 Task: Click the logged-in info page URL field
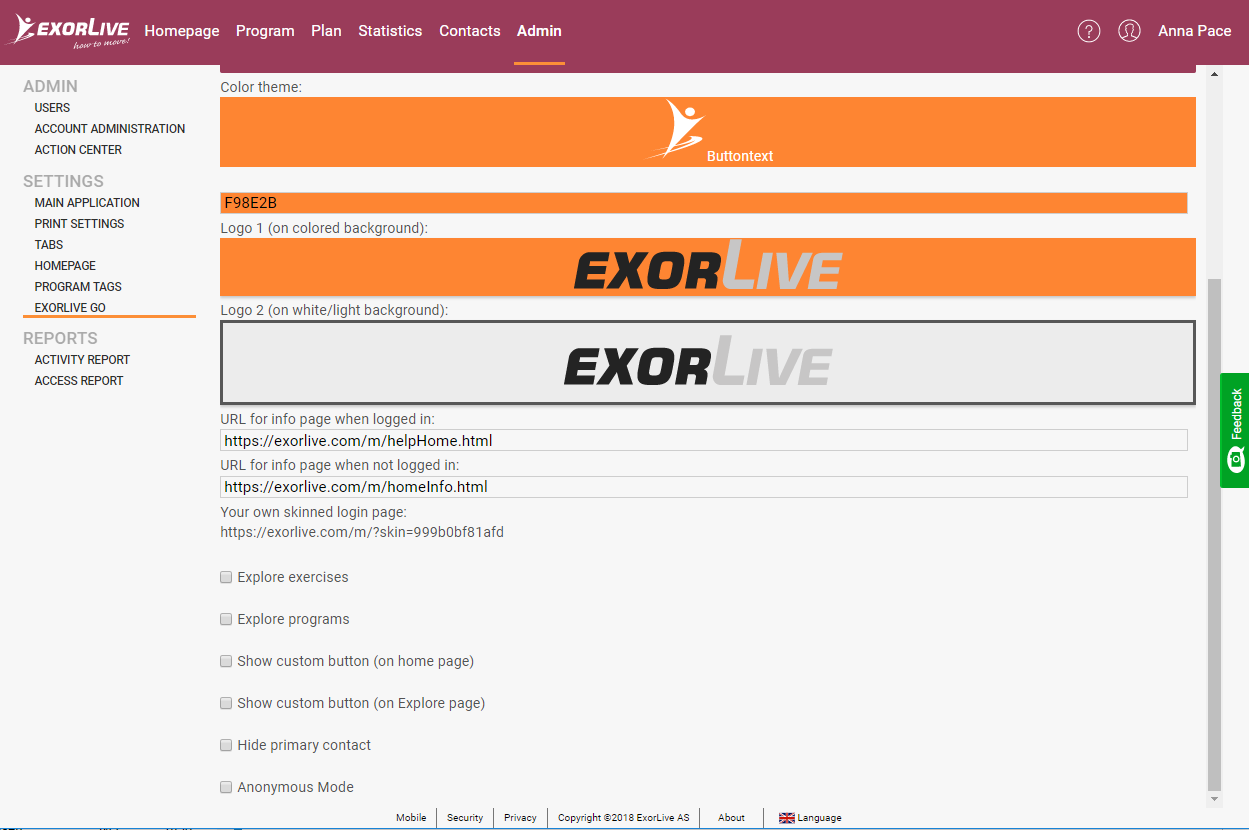(x=704, y=440)
